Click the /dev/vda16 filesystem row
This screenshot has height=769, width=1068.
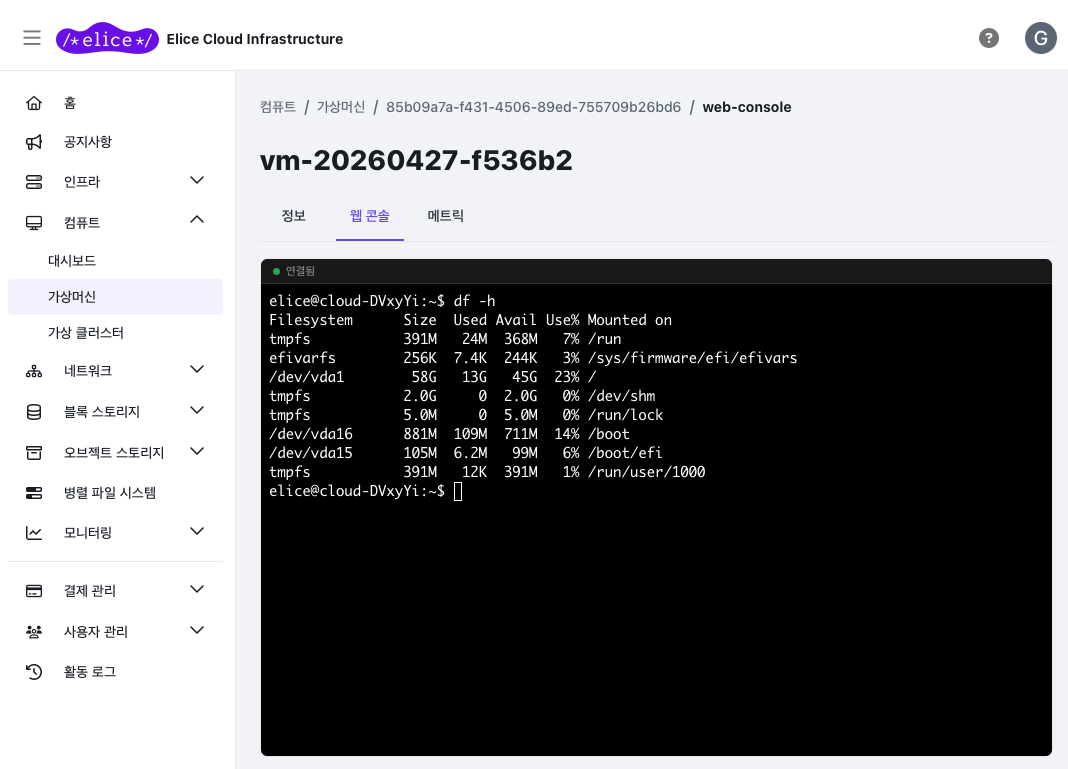450,434
